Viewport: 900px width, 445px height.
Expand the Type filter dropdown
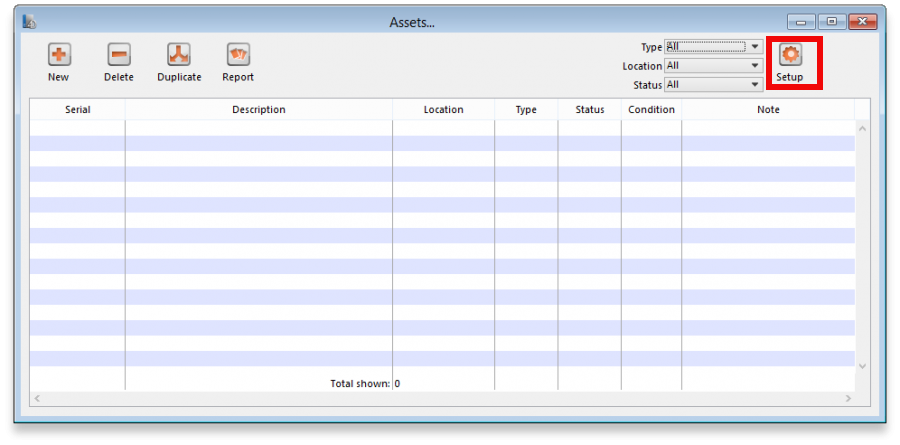755,47
